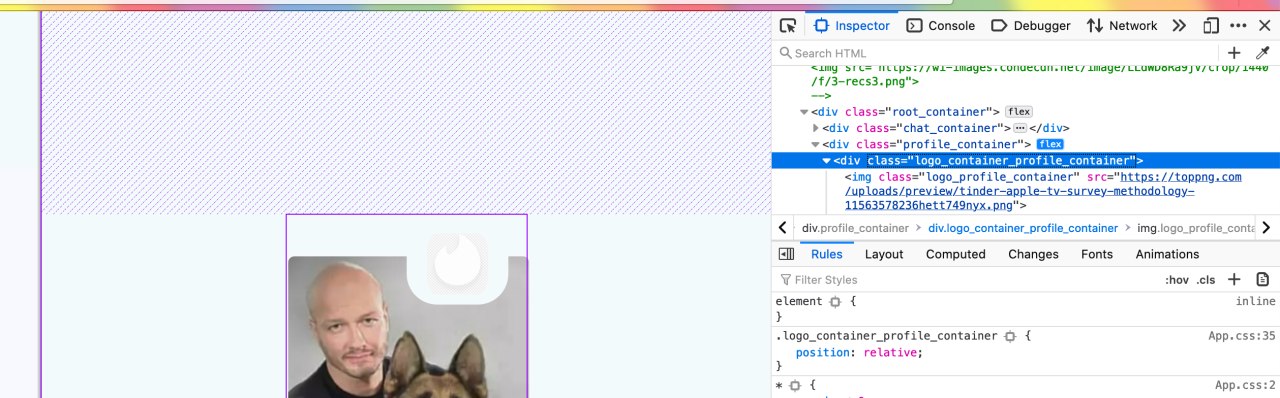This screenshot has width=1280, height=398.
Task: Open the Changes tab
Action: click(1033, 254)
